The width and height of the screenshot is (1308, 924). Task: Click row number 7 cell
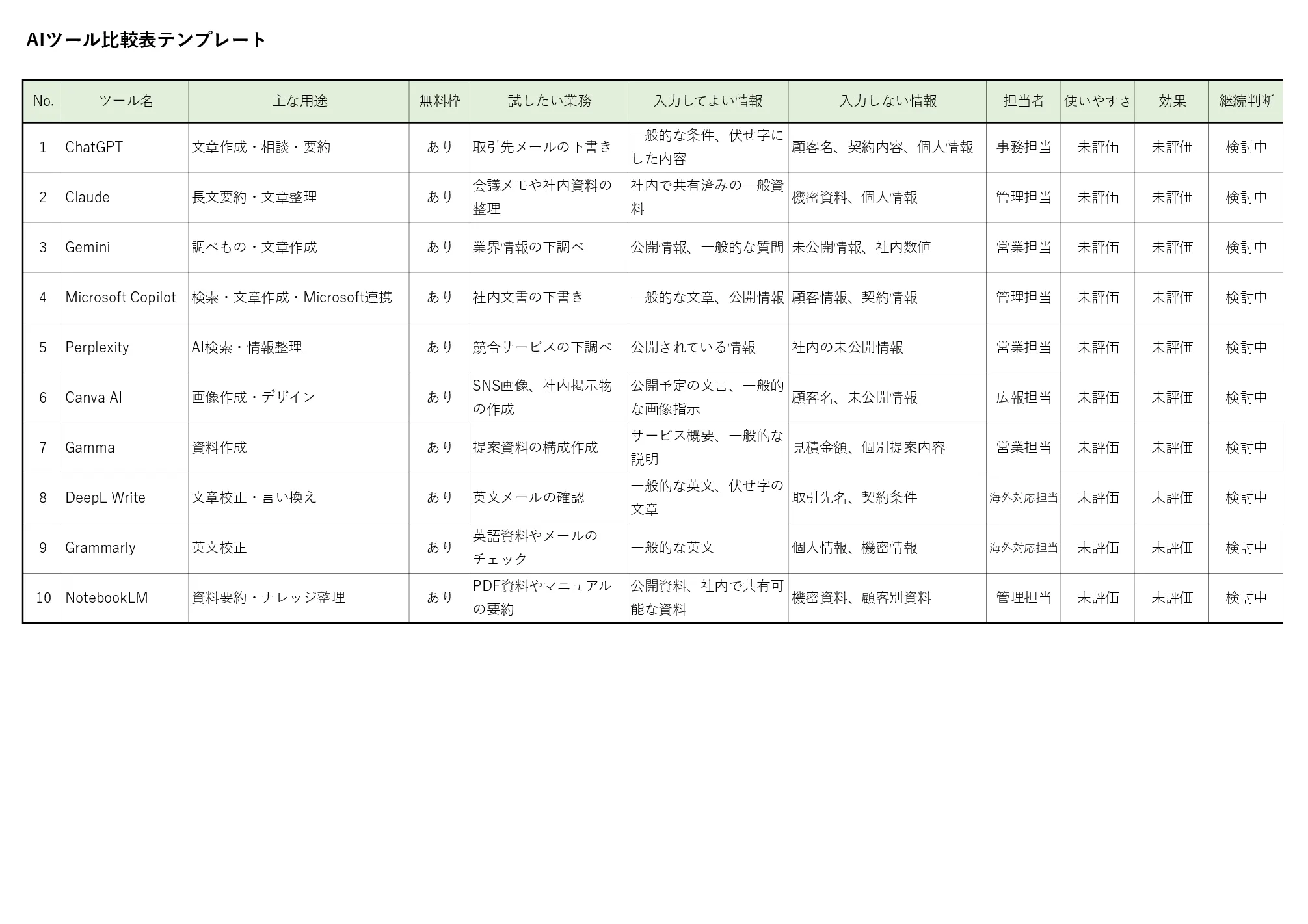tap(43, 448)
